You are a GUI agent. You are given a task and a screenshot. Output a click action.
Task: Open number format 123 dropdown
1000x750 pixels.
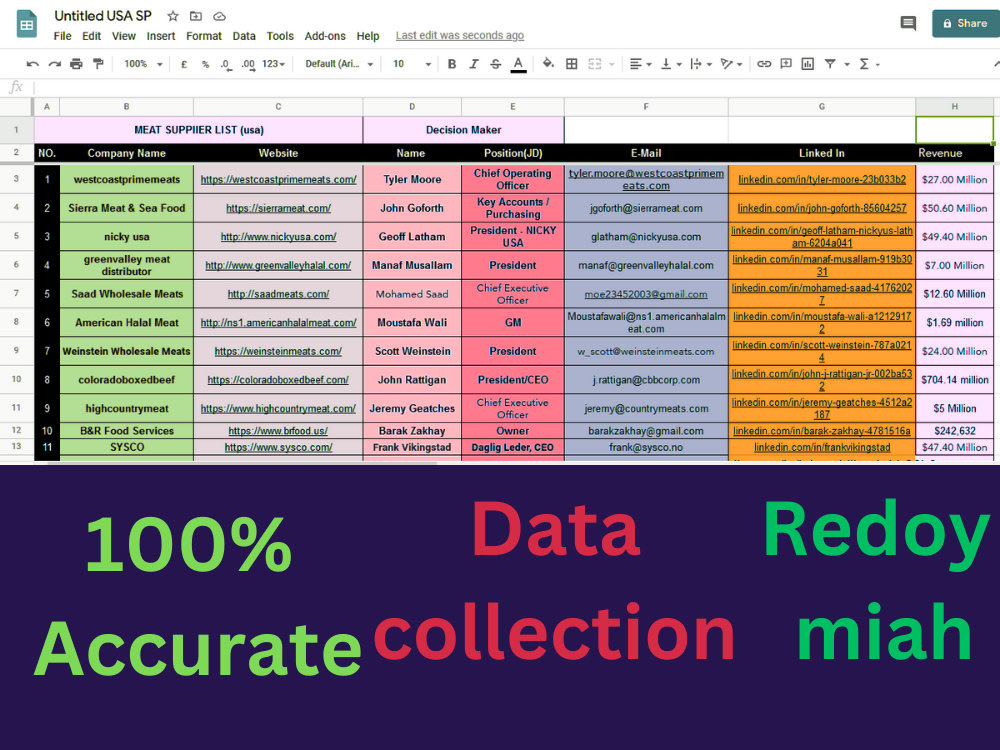[x=273, y=64]
